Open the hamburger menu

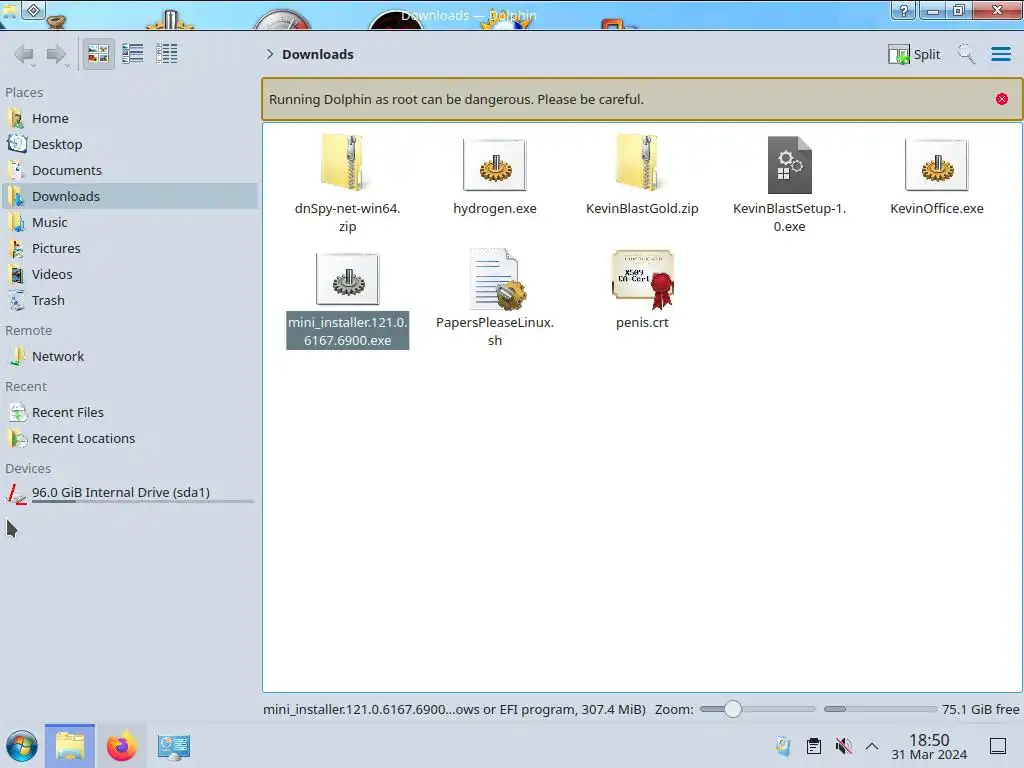[x=1000, y=54]
